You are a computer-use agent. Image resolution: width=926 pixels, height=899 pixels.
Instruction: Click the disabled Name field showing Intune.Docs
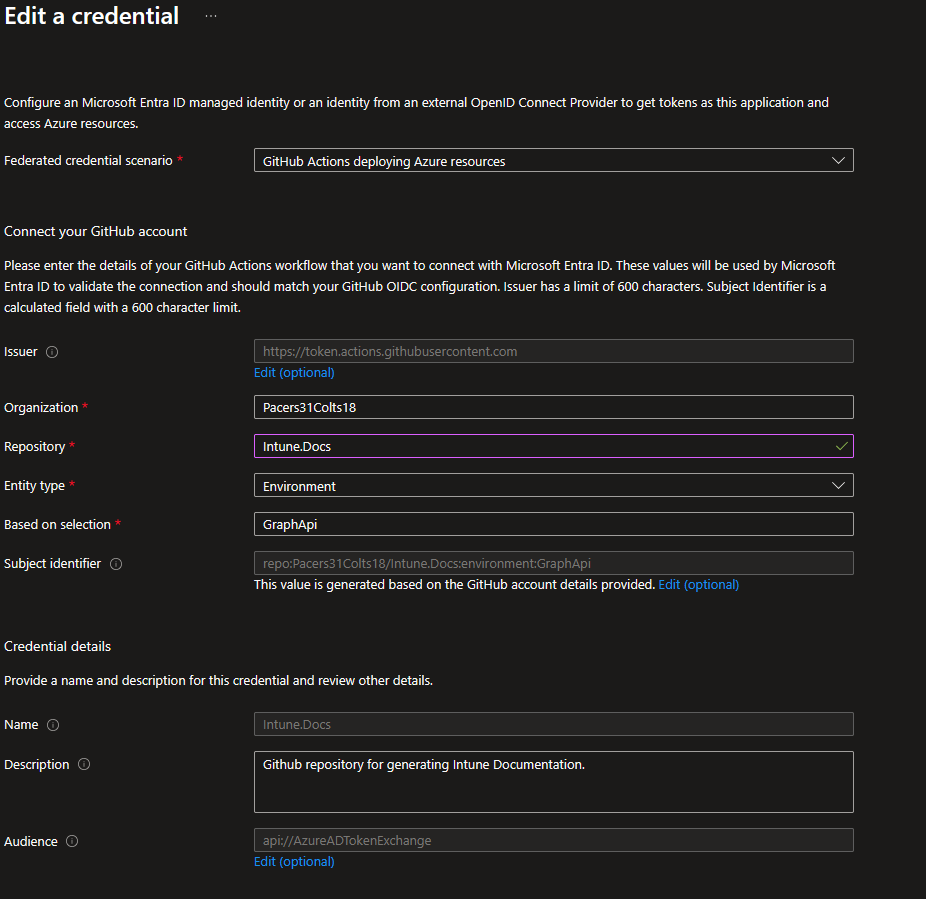553,724
